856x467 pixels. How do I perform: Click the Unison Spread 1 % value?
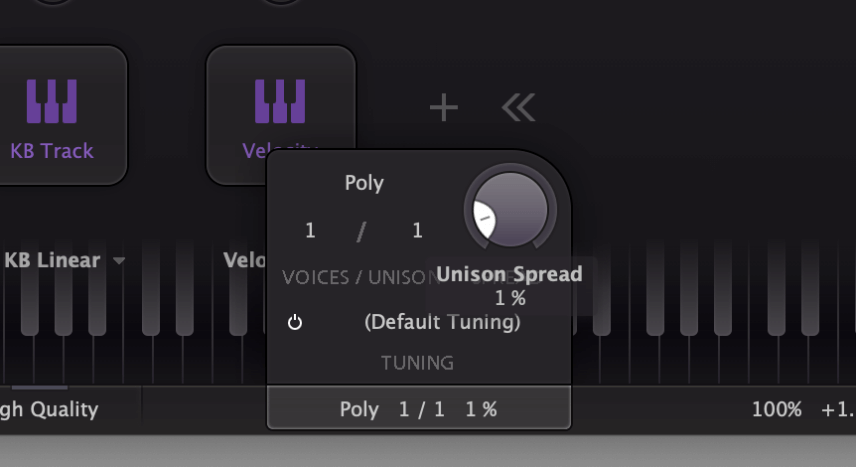tap(510, 298)
